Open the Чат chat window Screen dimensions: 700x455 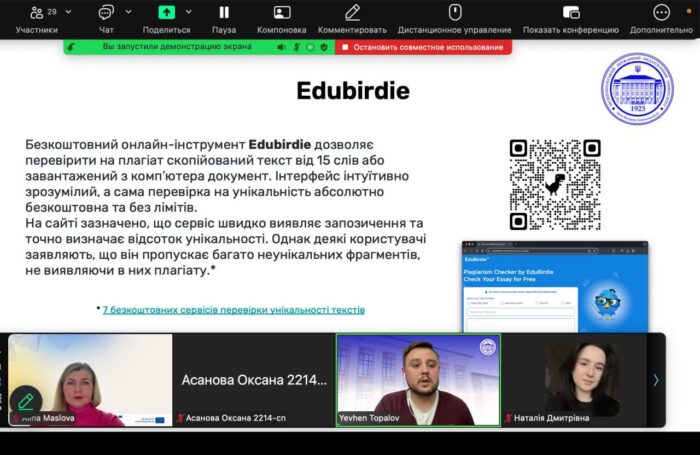[x=106, y=13]
